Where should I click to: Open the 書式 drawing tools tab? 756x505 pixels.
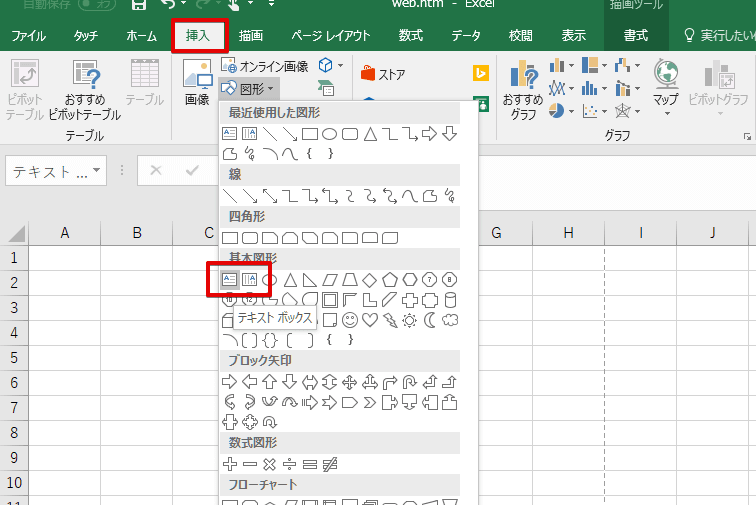[635, 35]
